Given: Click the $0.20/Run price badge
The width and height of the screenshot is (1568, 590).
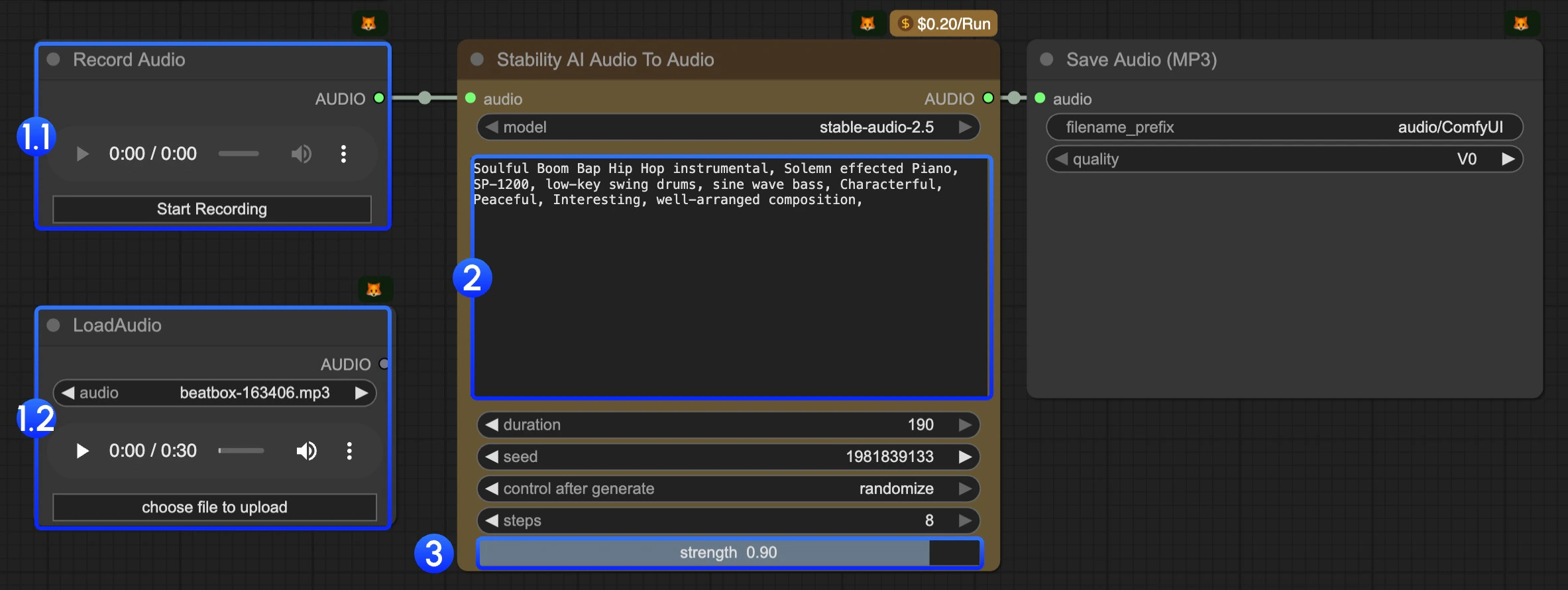Looking at the screenshot, I should tap(944, 24).
